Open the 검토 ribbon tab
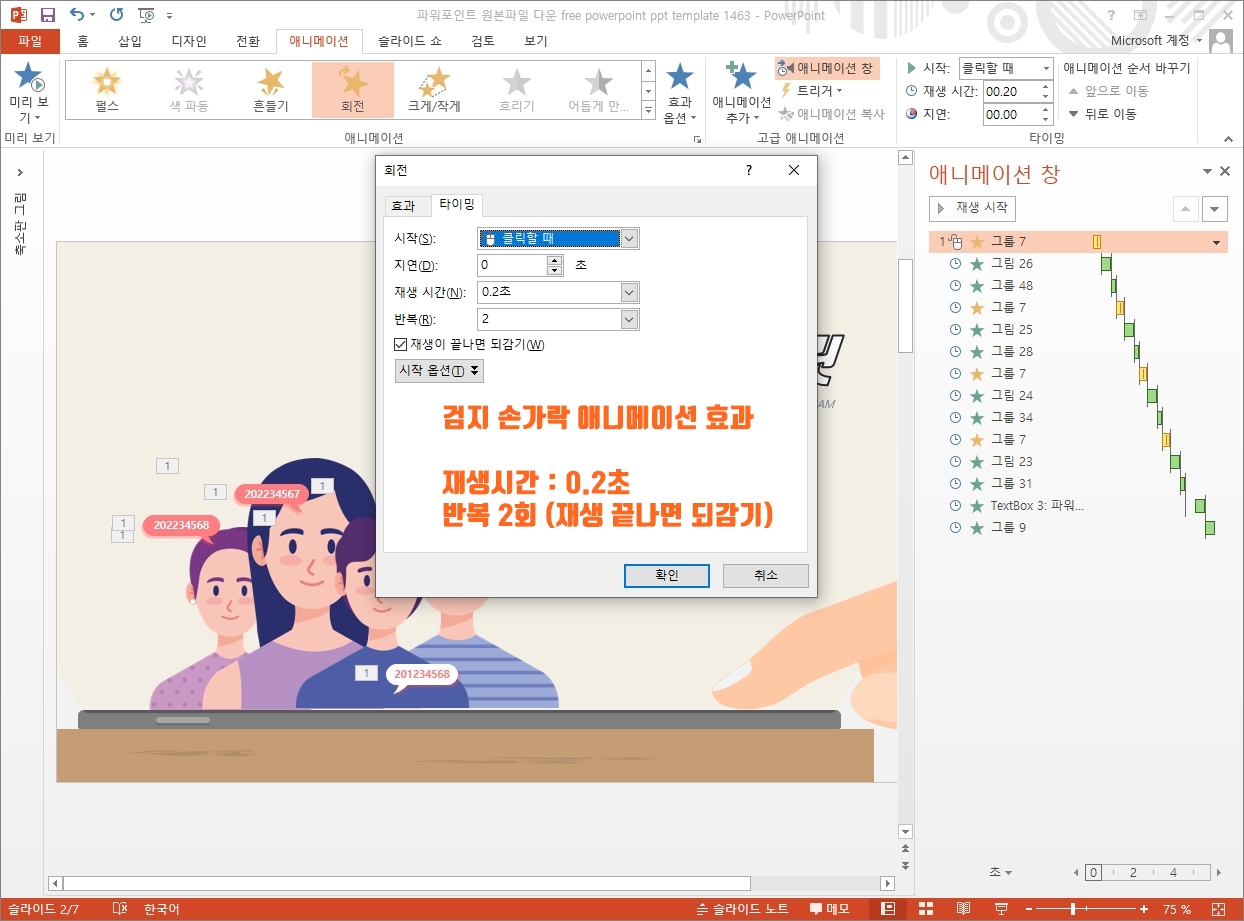Viewport: 1244px width, 921px height. tap(483, 41)
